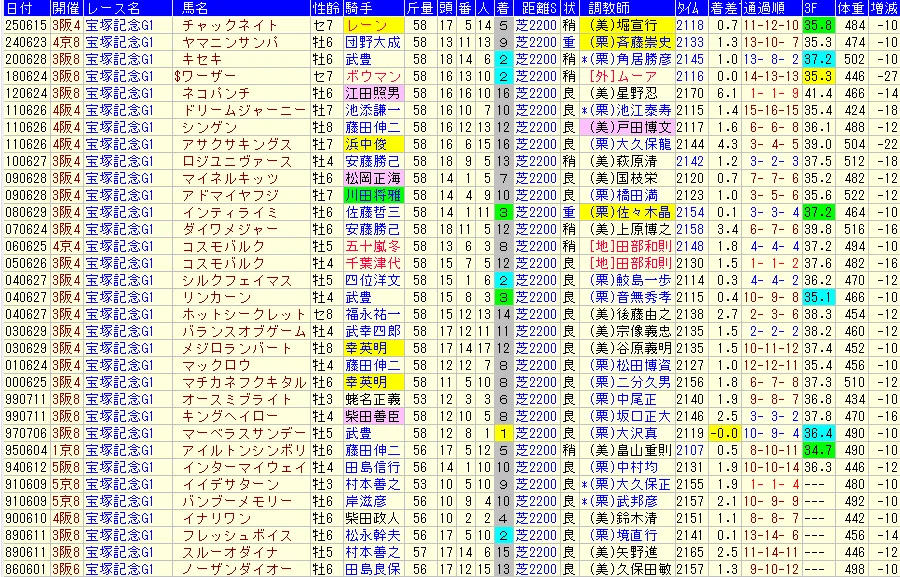Click jockey 四位洋文
The image size is (900, 577).
pos(373,280)
